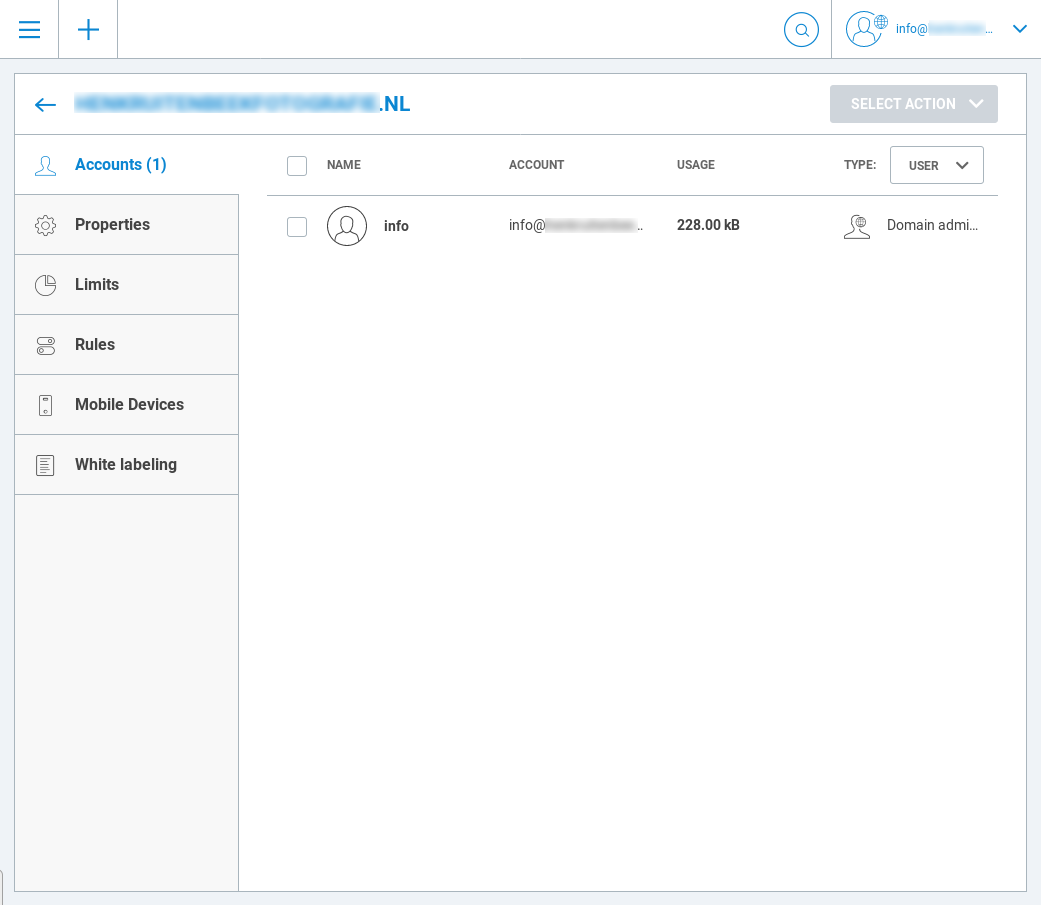Image resolution: width=1041 pixels, height=905 pixels.
Task: Expand the user account menu chevron
Action: pyautogui.click(x=1019, y=29)
